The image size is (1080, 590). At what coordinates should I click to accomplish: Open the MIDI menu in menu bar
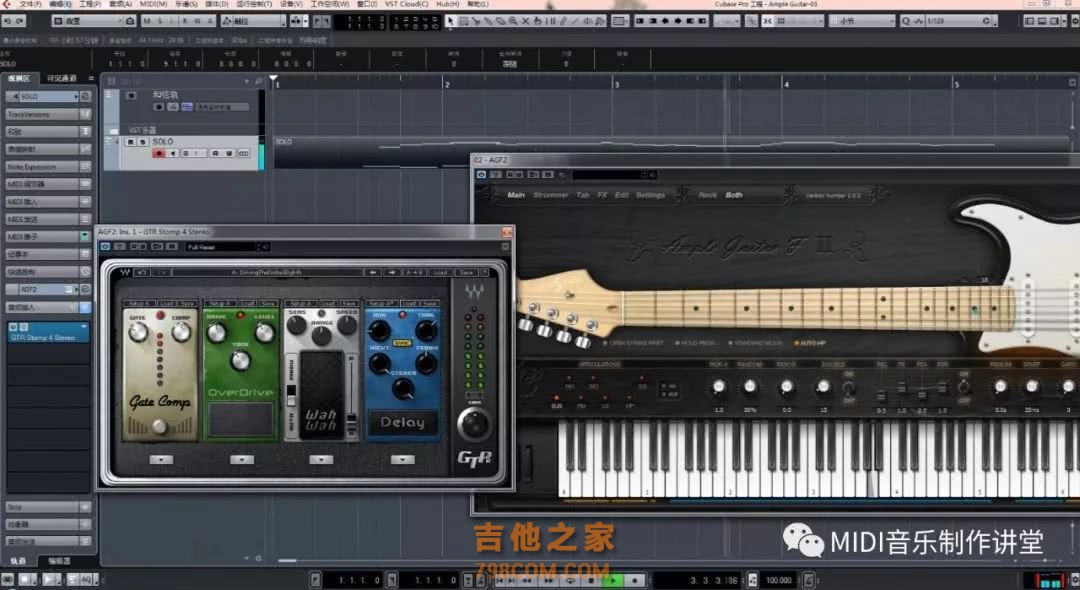tap(153, 4)
